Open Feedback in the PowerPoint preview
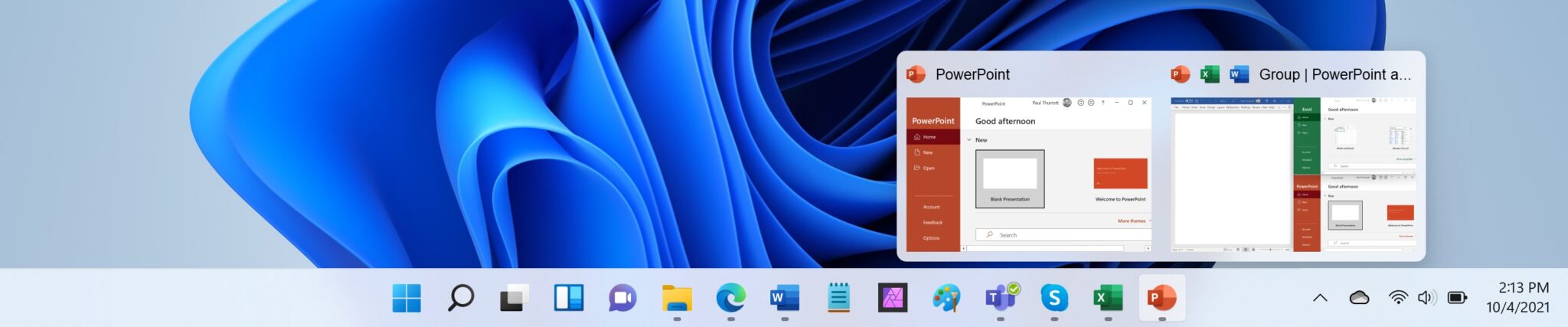The image size is (1568, 327). click(x=933, y=222)
